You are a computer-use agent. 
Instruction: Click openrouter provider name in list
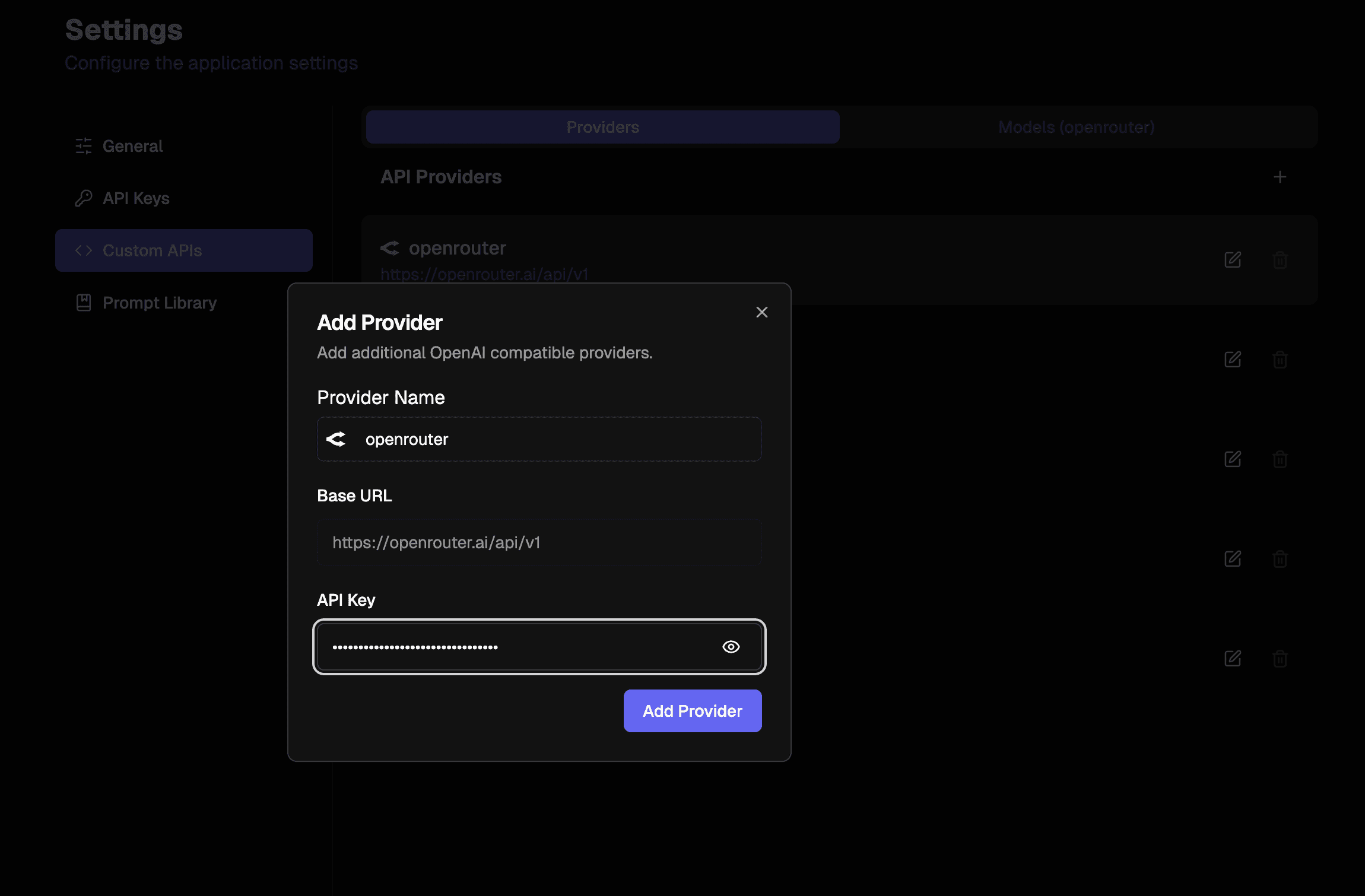[458, 248]
